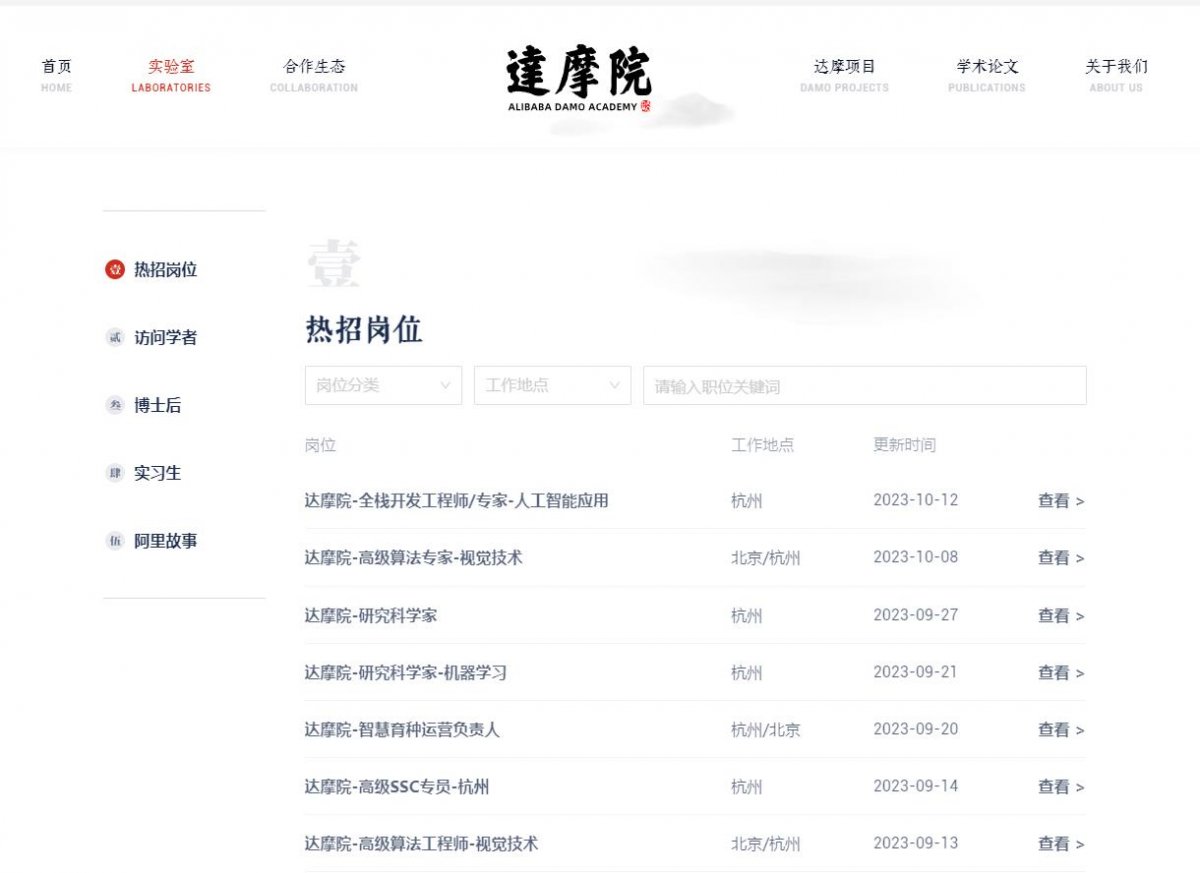Image resolution: width=1200 pixels, height=873 pixels.
Task: Click the DAMO Academy logo
Action: click(x=579, y=80)
